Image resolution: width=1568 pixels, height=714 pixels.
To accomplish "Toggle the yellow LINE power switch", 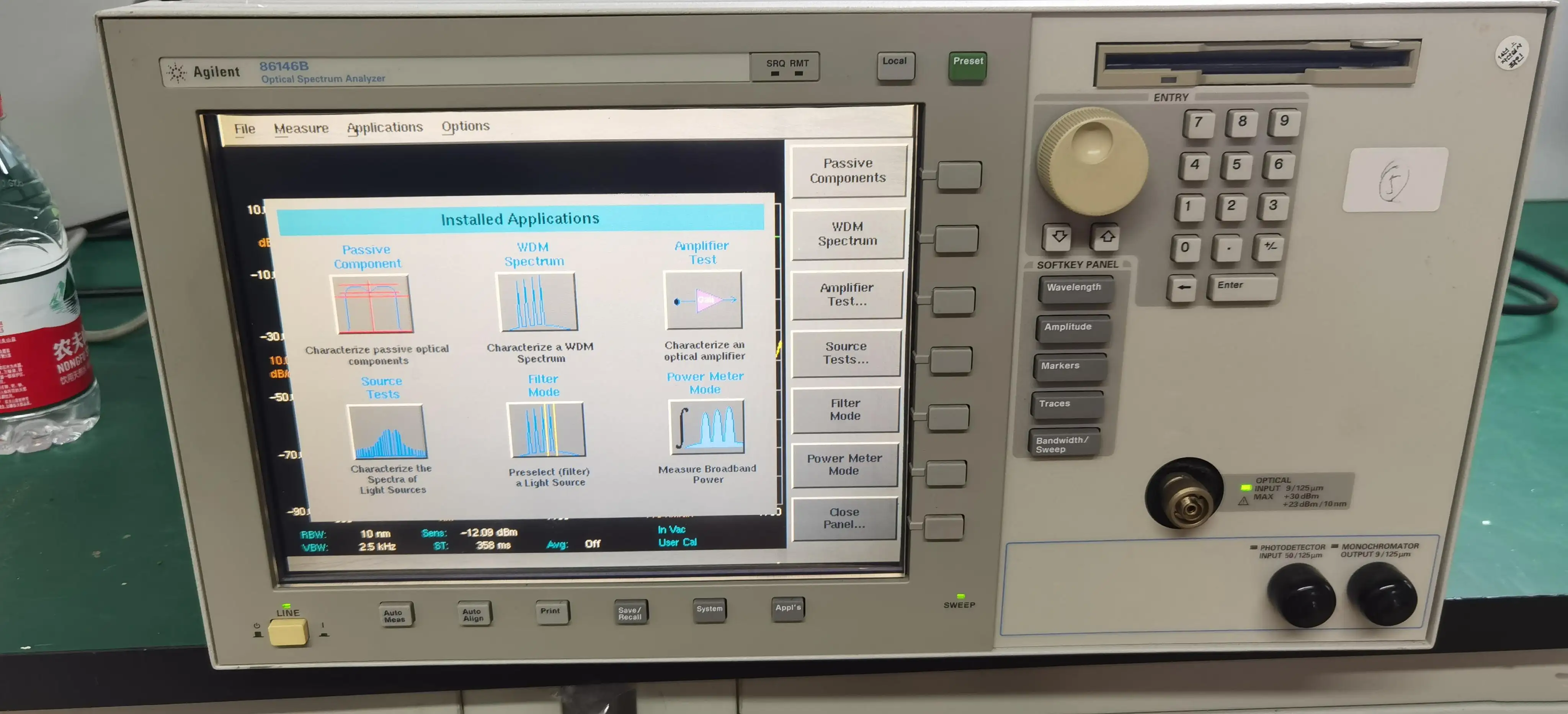I will coord(288,632).
